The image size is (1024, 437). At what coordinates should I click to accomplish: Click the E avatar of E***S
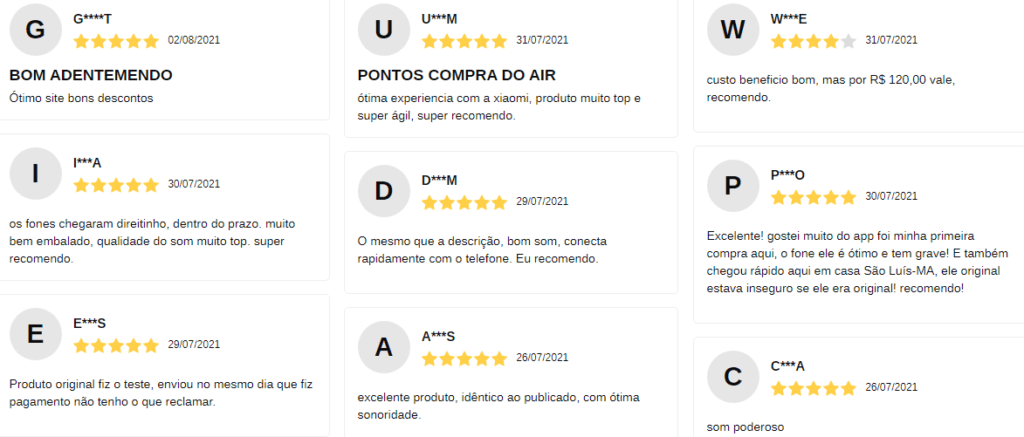(35, 334)
